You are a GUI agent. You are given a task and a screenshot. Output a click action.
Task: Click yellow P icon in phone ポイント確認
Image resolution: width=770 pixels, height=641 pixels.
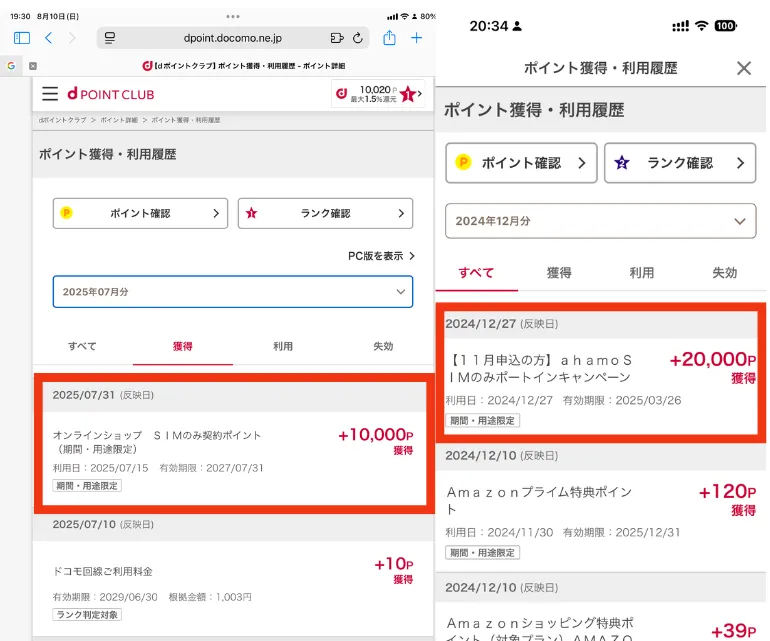463,162
